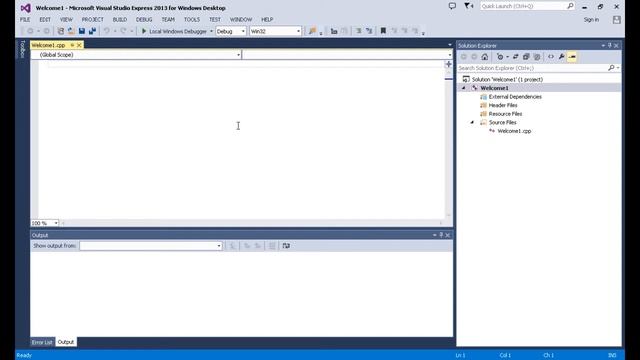Save the current file with Save icon
This screenshot has width=640, height=360.
[x=82, y=31]
